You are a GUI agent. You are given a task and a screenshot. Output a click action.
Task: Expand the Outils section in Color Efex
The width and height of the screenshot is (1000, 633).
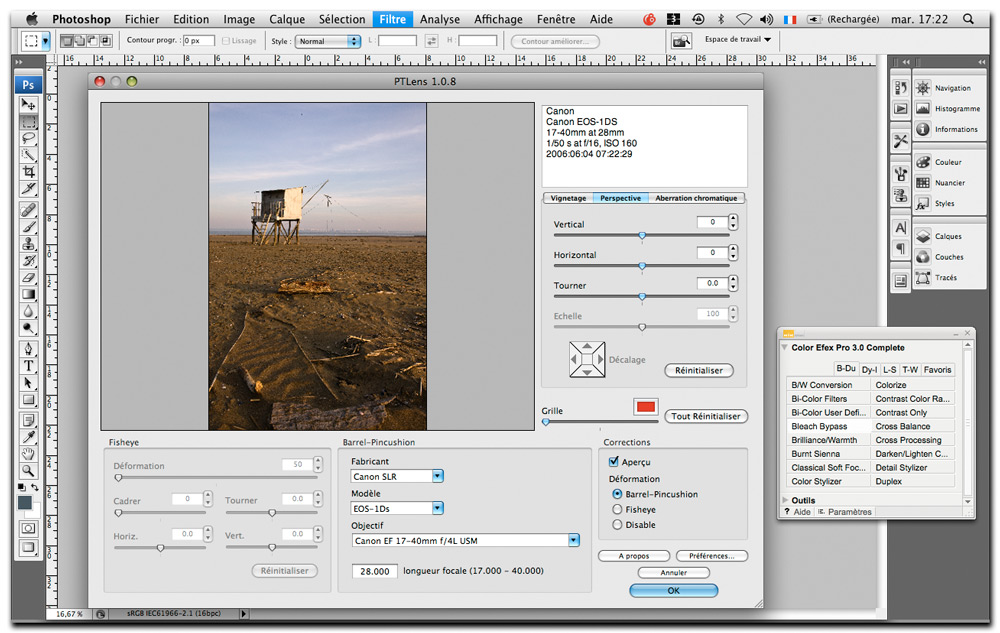pyautogui.click(x=786, y=500)
